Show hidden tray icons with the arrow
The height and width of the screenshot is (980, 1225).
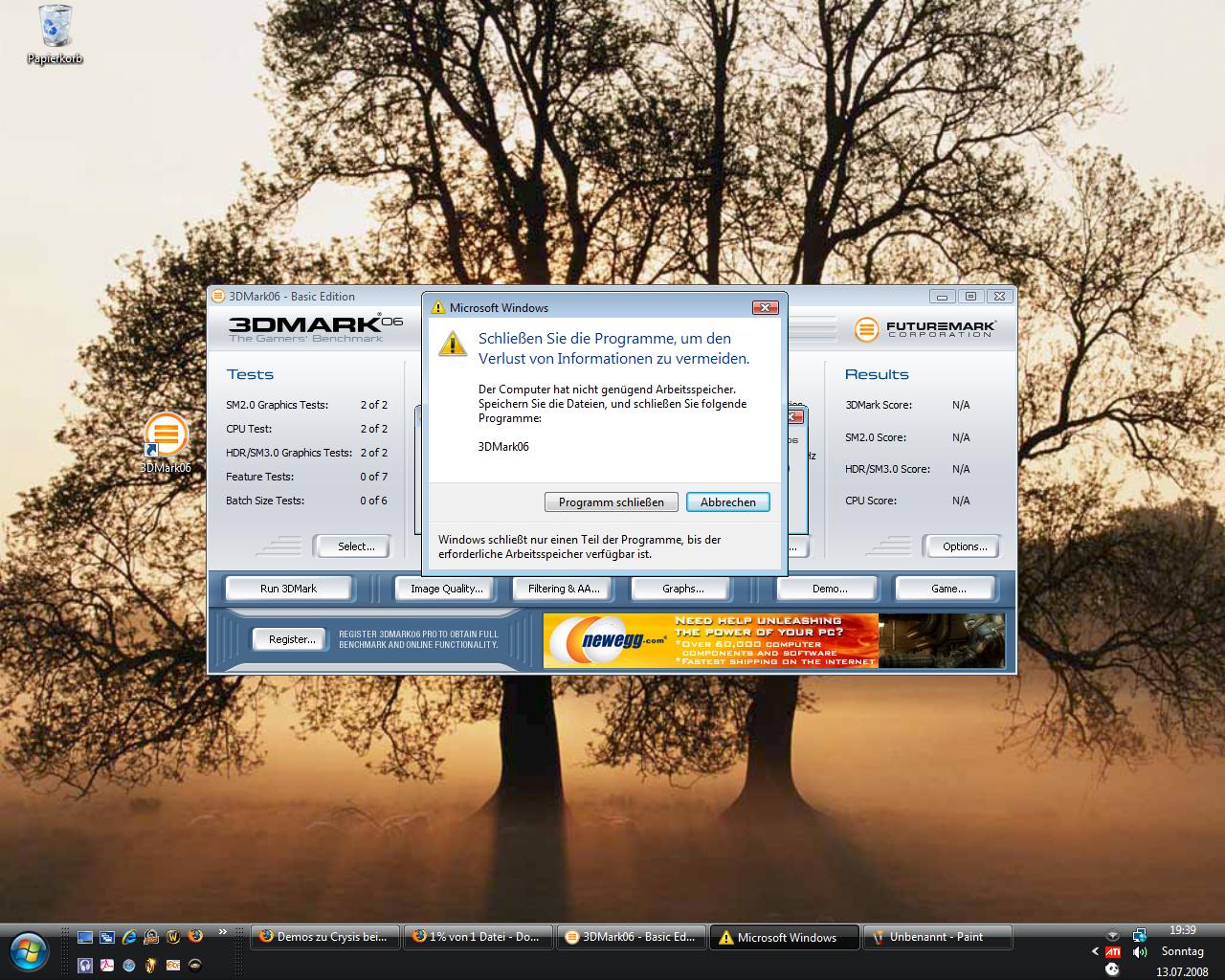[1095, 951]
